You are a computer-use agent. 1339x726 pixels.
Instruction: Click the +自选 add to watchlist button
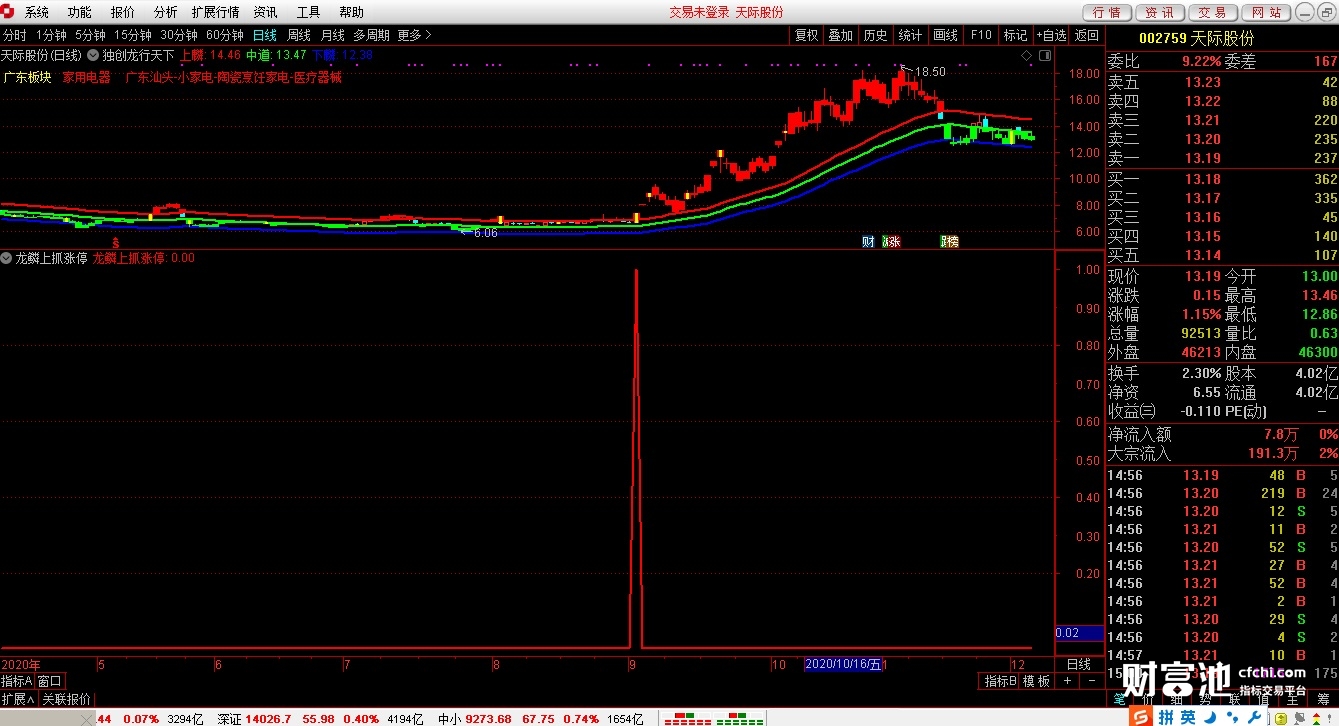coord(1052,35)
